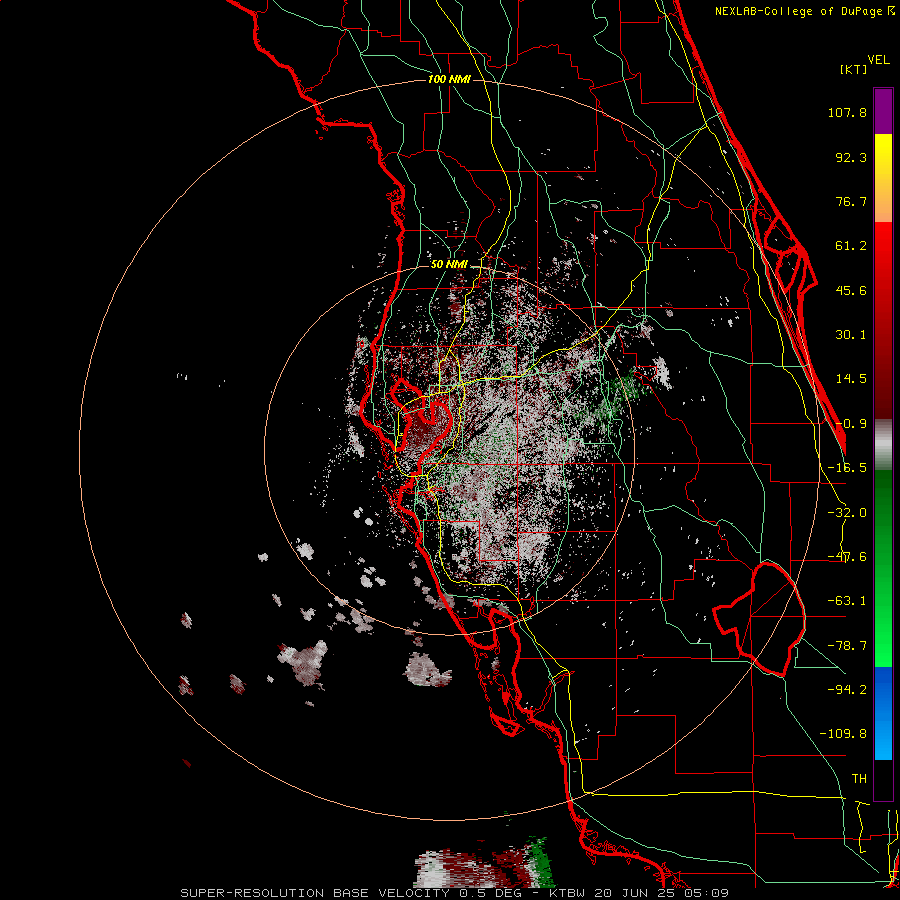Screen dimensions: 900x900
Task: Click the 45.6 scale value
Action: (x=851, y=290)
